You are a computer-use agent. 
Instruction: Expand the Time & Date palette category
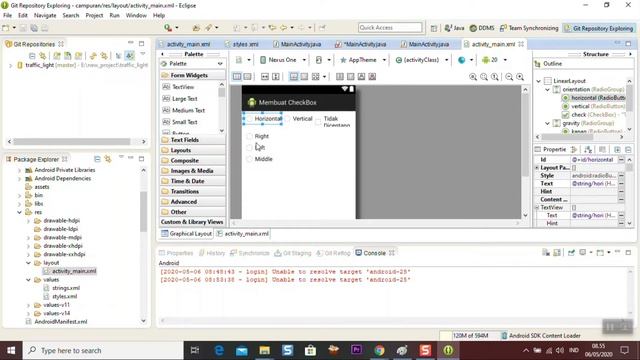[x=192, y=181]
